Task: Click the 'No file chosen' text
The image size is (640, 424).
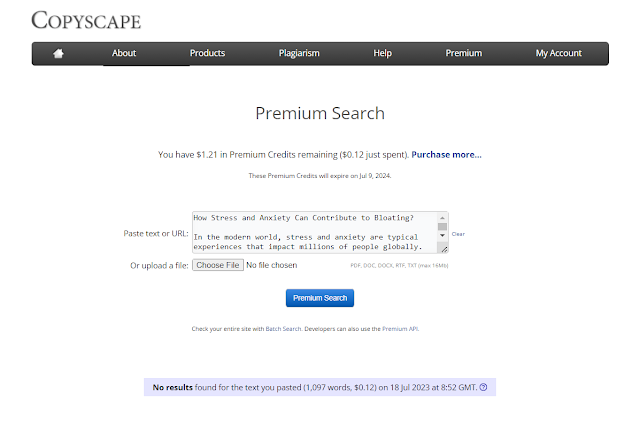Action: pyautogui.click(x=272, y=265)
